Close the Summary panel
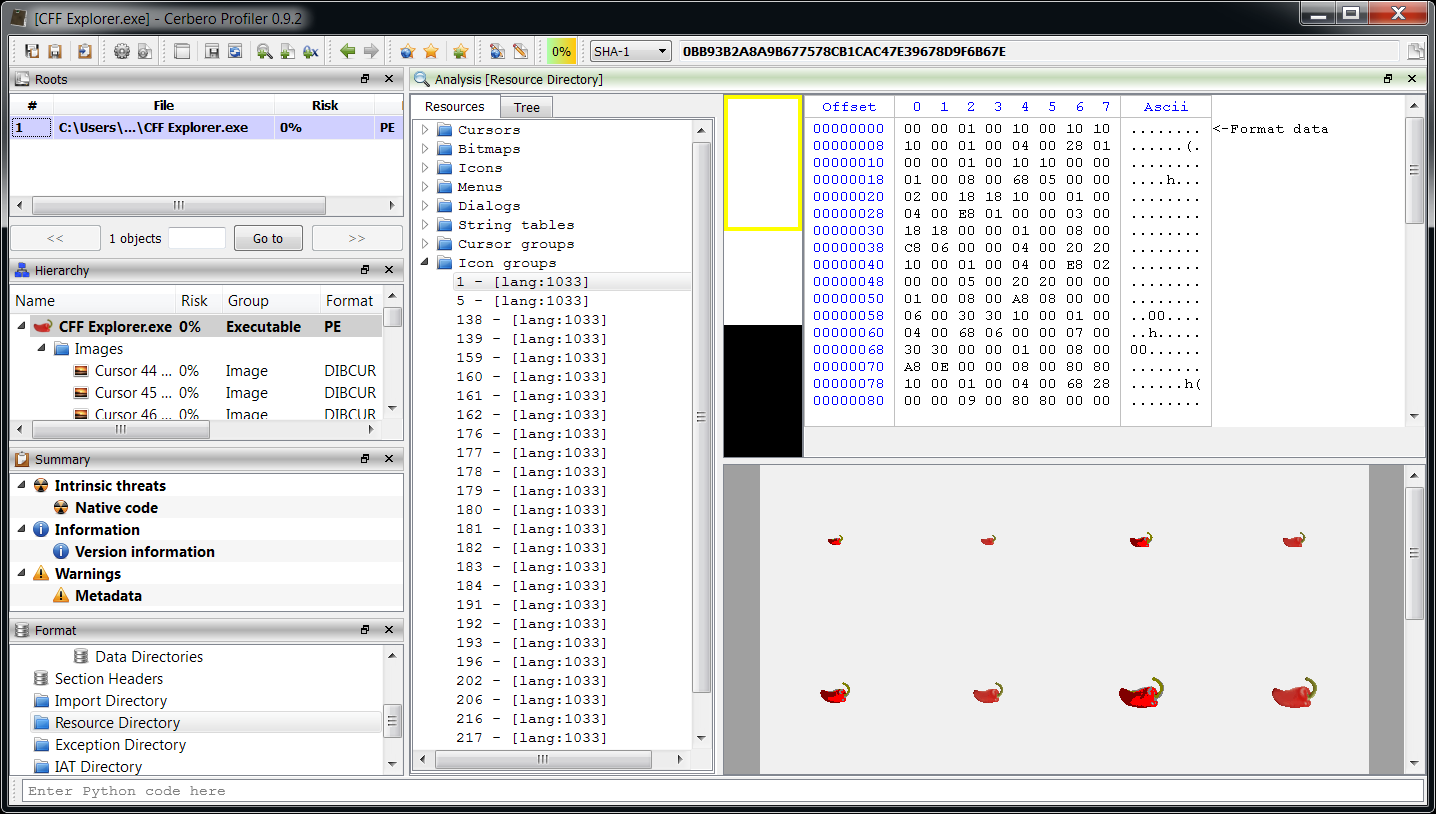The width and height of the screenshot is (1436, 814). [389, 459]
